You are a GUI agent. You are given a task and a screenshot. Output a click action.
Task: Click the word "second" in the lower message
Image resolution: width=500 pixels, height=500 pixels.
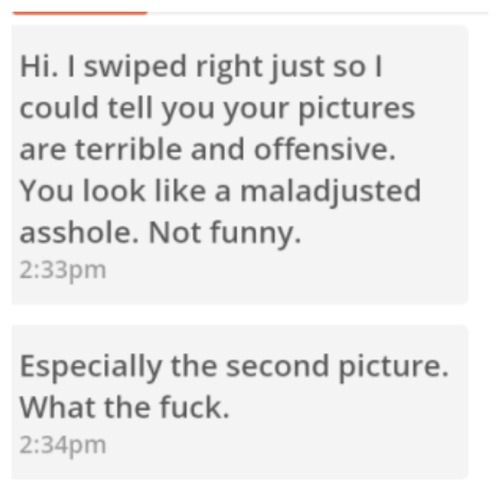[277, 366]
